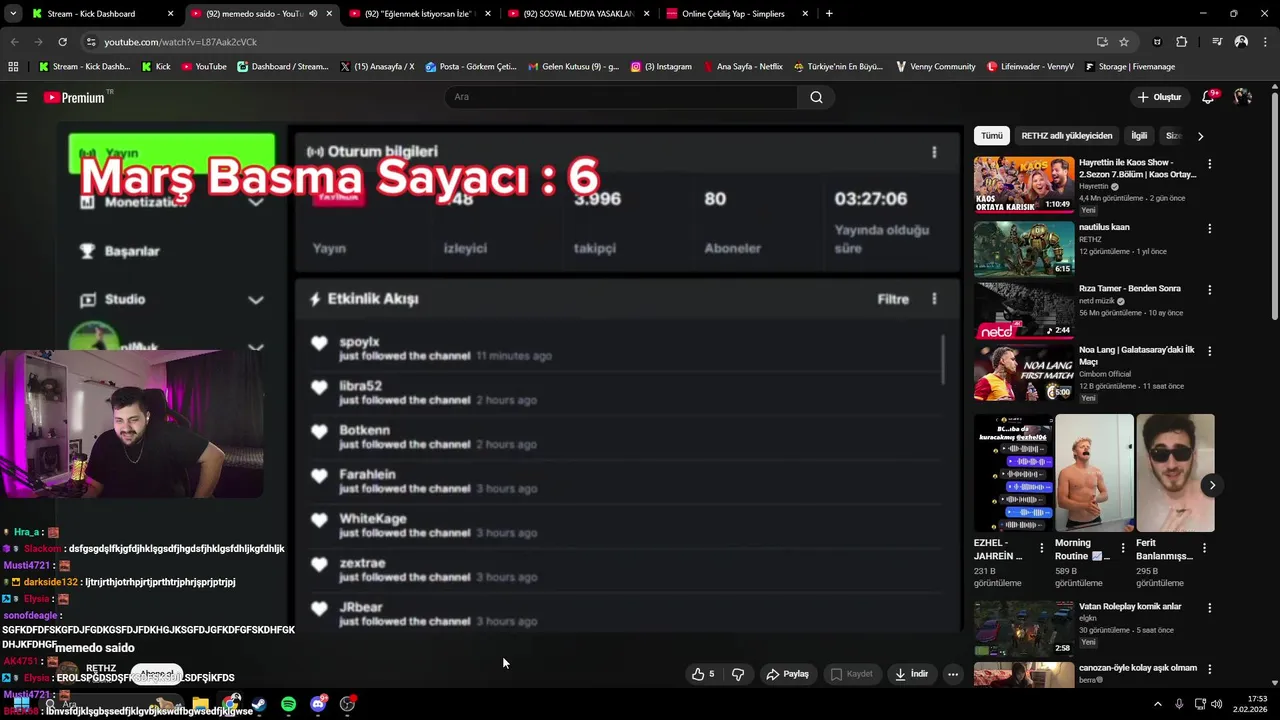The width and height of the screenshot is (1280, 720).
Task: Open options menu for nautilus kaan video
Action: click(x=1209, y=228)
